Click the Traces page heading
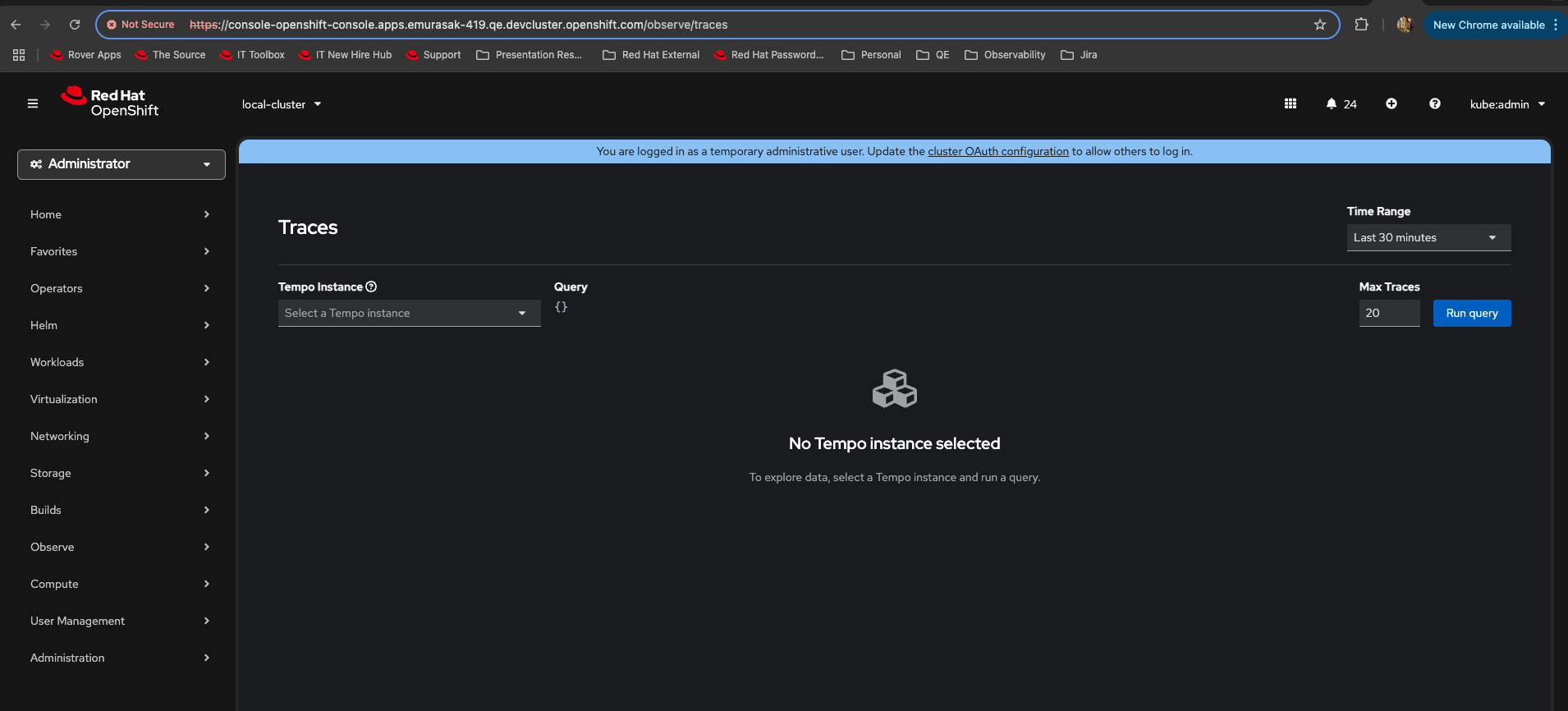Image resolution: width=1568 pixels, height=711 pixels. (x=308, y=227)
